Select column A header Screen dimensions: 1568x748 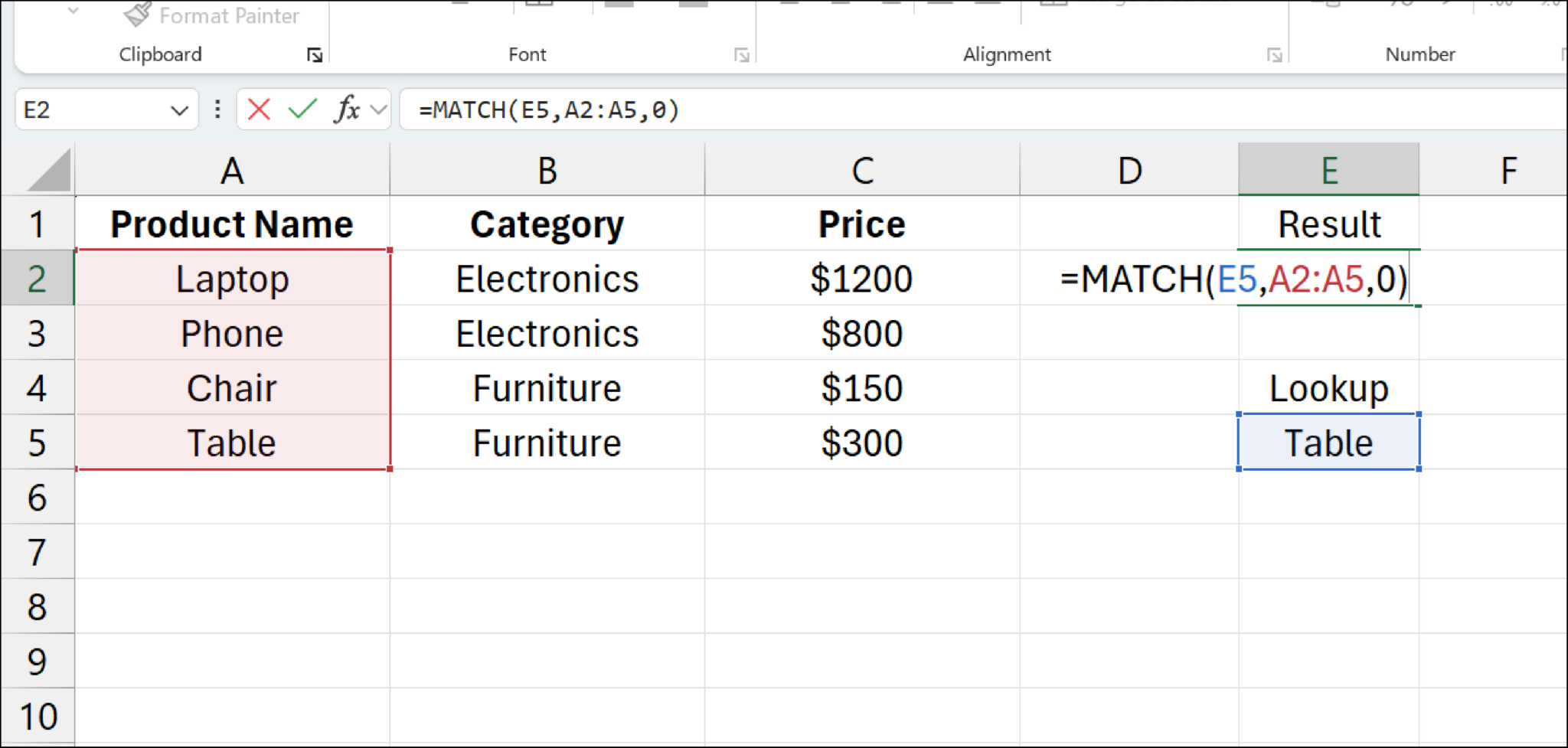click(x=232, y=169)
